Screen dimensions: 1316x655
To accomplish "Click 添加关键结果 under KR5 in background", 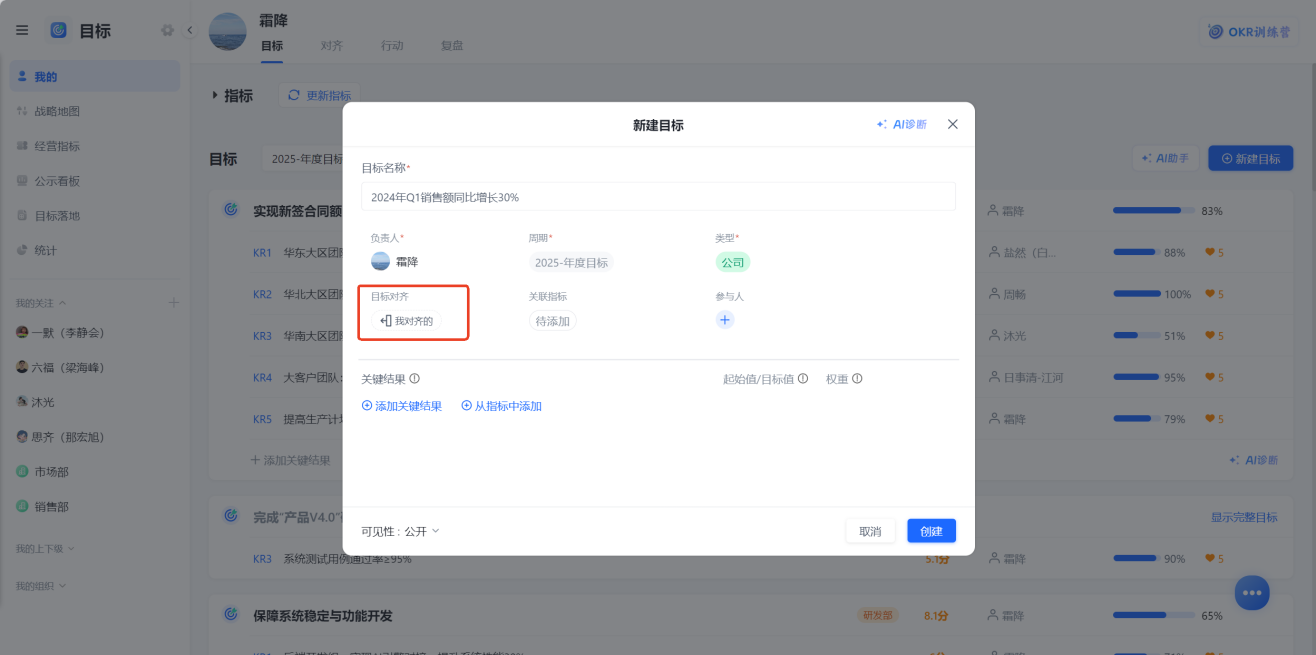I will 290,460.
